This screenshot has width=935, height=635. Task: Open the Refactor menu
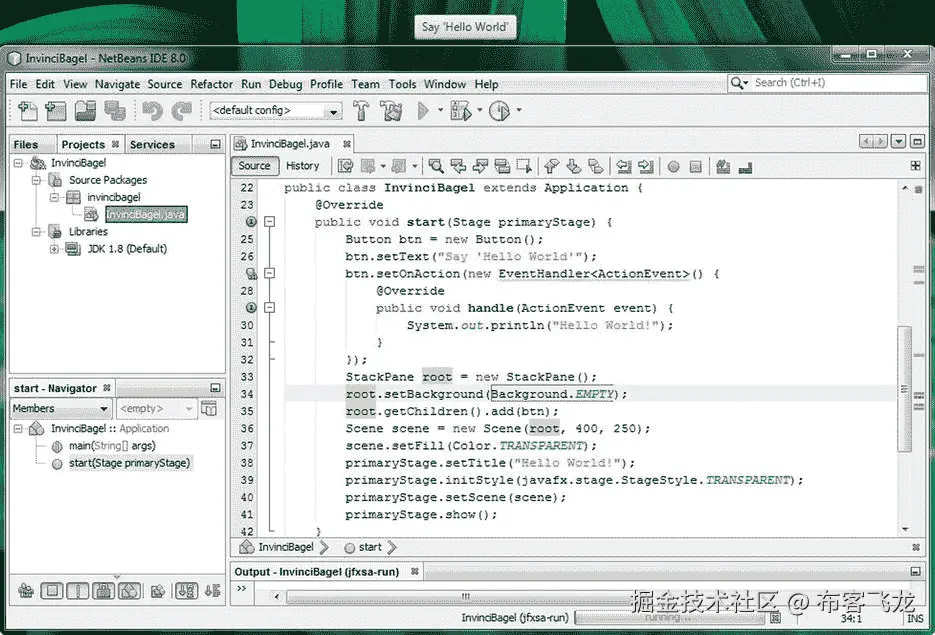pyautogui.click(x=211, y=84)
